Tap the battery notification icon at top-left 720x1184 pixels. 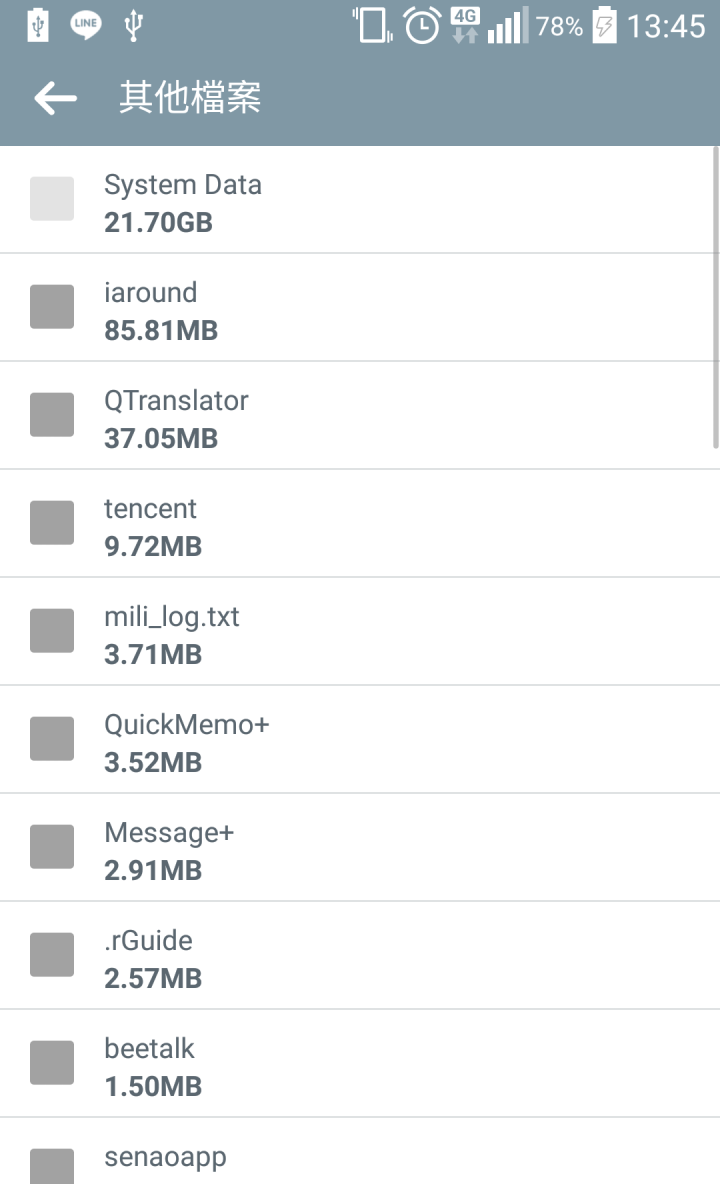38,25
